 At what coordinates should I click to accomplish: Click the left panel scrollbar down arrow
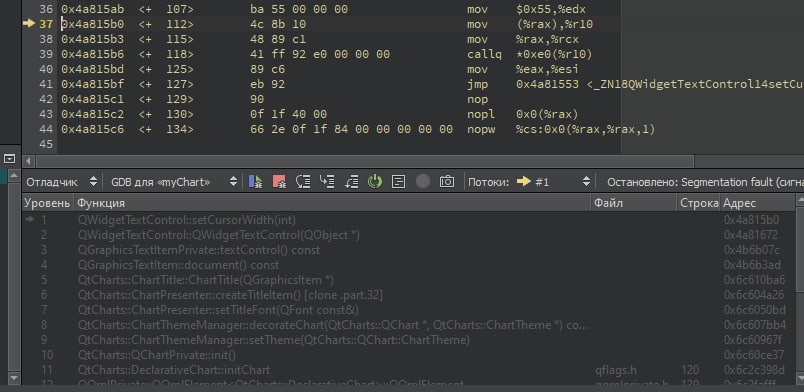(14, 378)
